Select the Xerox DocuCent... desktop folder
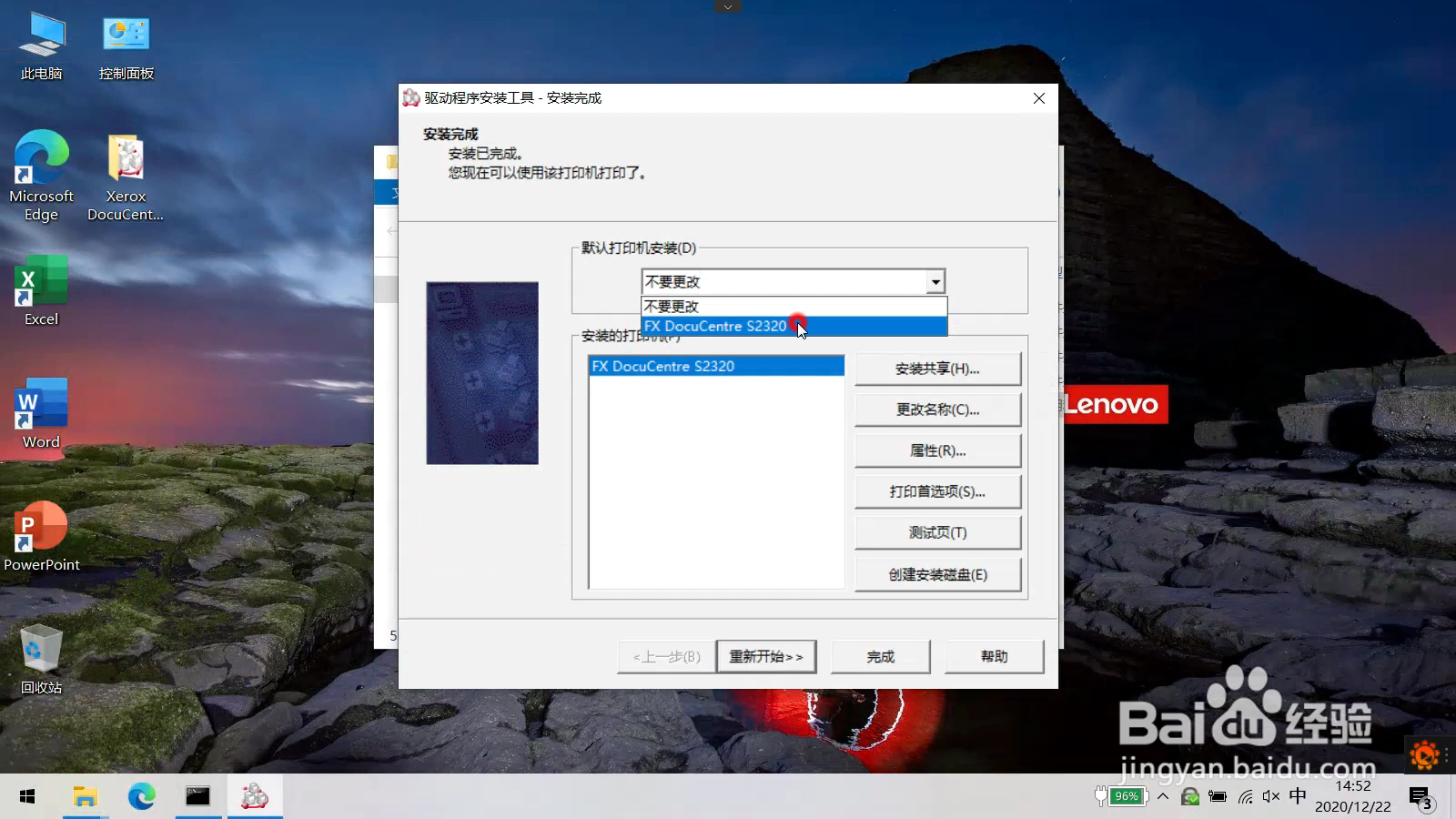Image resolution: width=1456 pixels, height=819 pixels. point(126,177)
